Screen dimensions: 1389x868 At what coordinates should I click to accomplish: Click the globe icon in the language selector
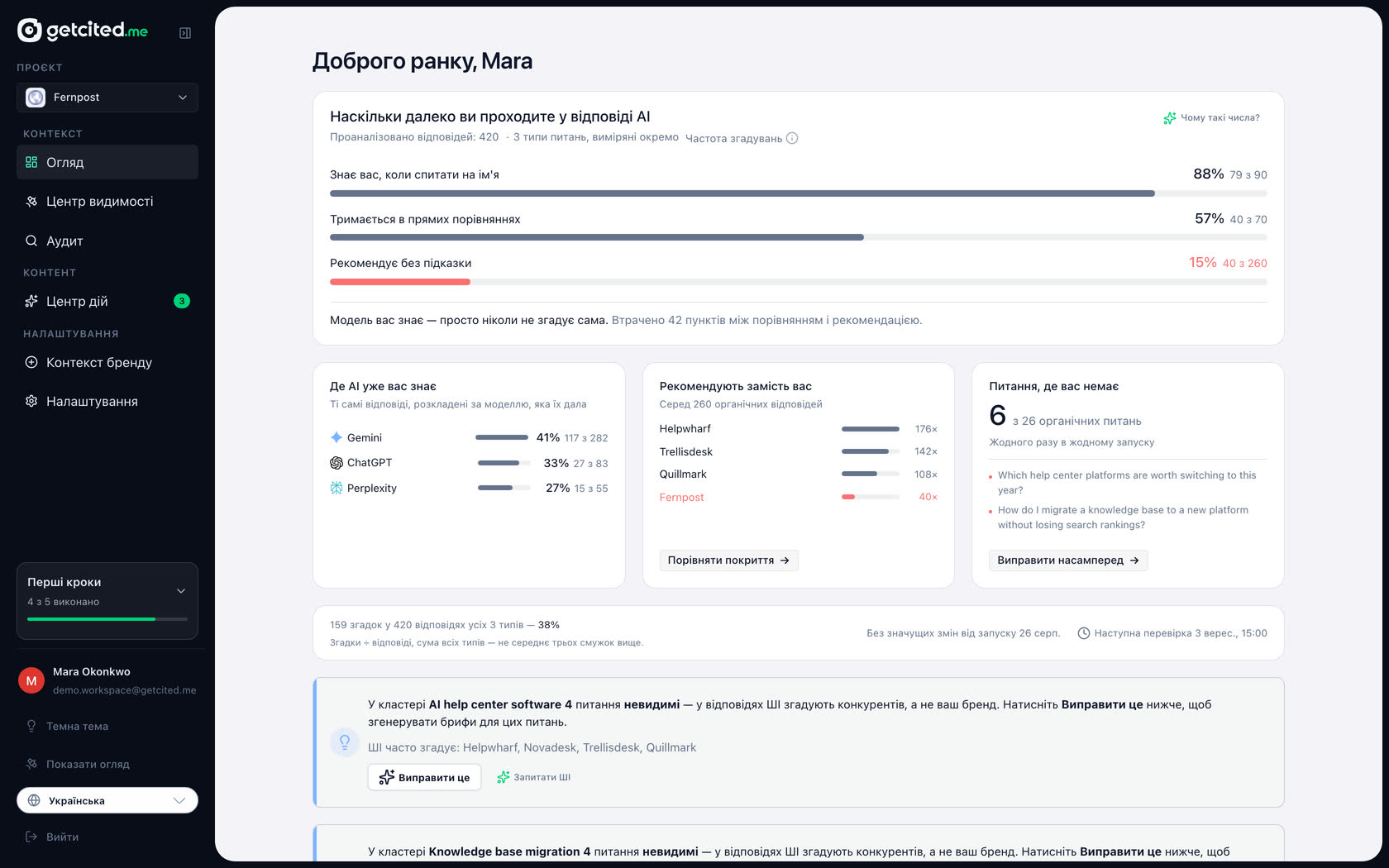[x=34, y=800]
